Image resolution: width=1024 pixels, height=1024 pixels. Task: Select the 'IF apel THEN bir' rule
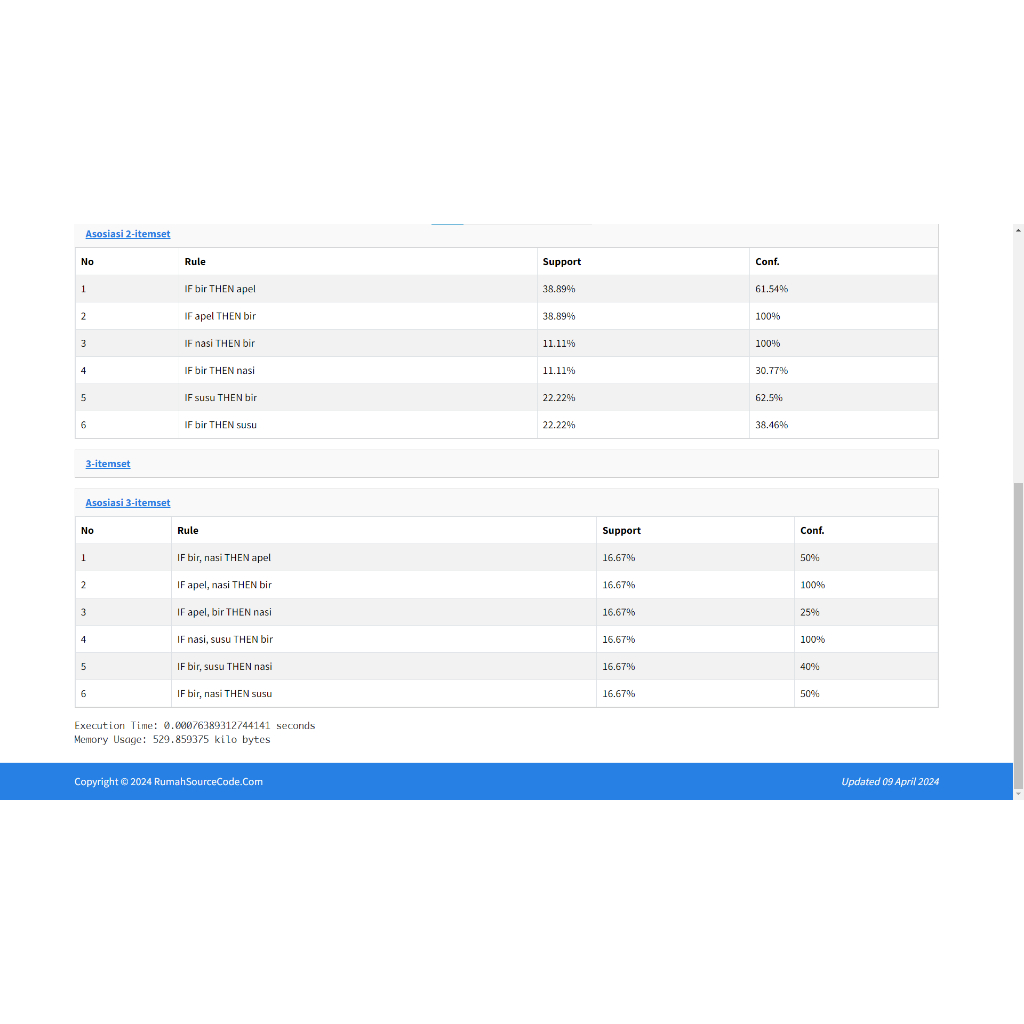pyautogui.click(x=220, y=316)
